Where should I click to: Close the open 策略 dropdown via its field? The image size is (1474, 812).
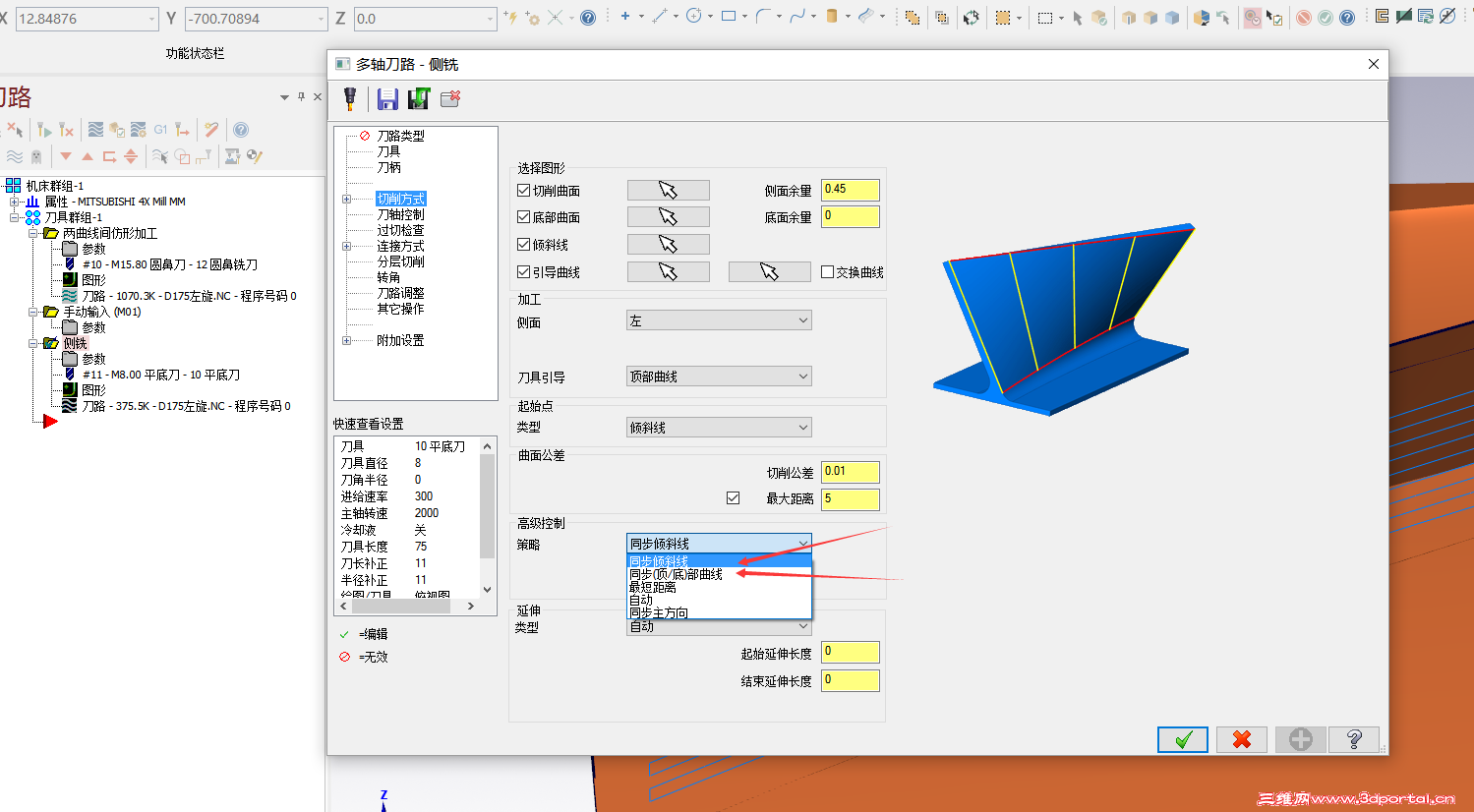tap(719, 544)
